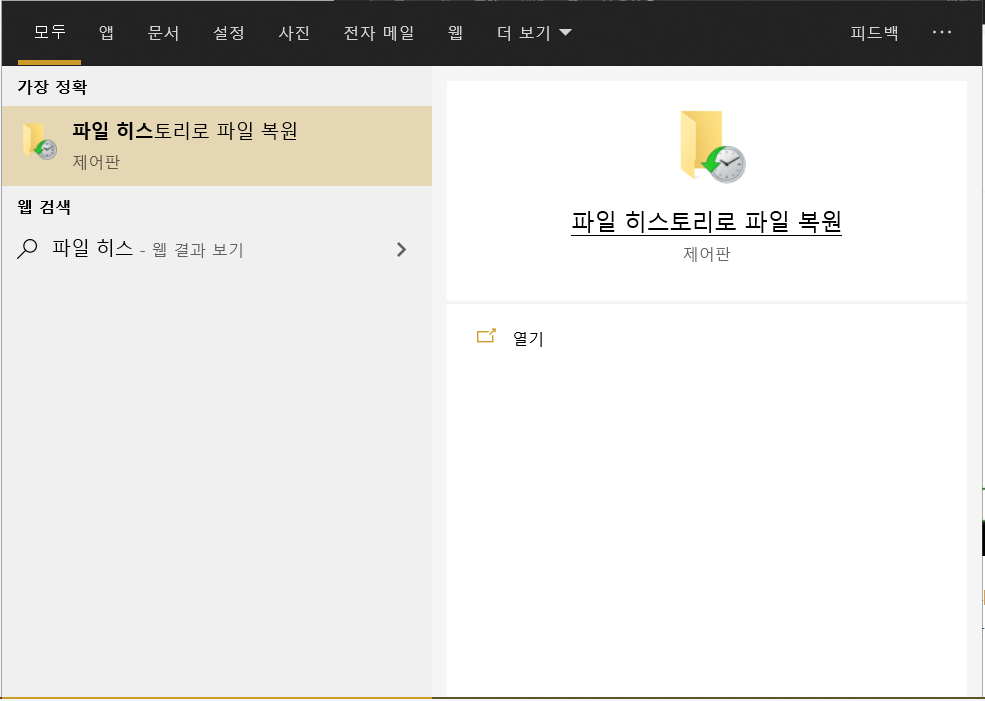Open 파일 히스토리로 파일 복원 link in preview
Image resolution: width=985 pixels, height=701 pixels.
(707, 225)
